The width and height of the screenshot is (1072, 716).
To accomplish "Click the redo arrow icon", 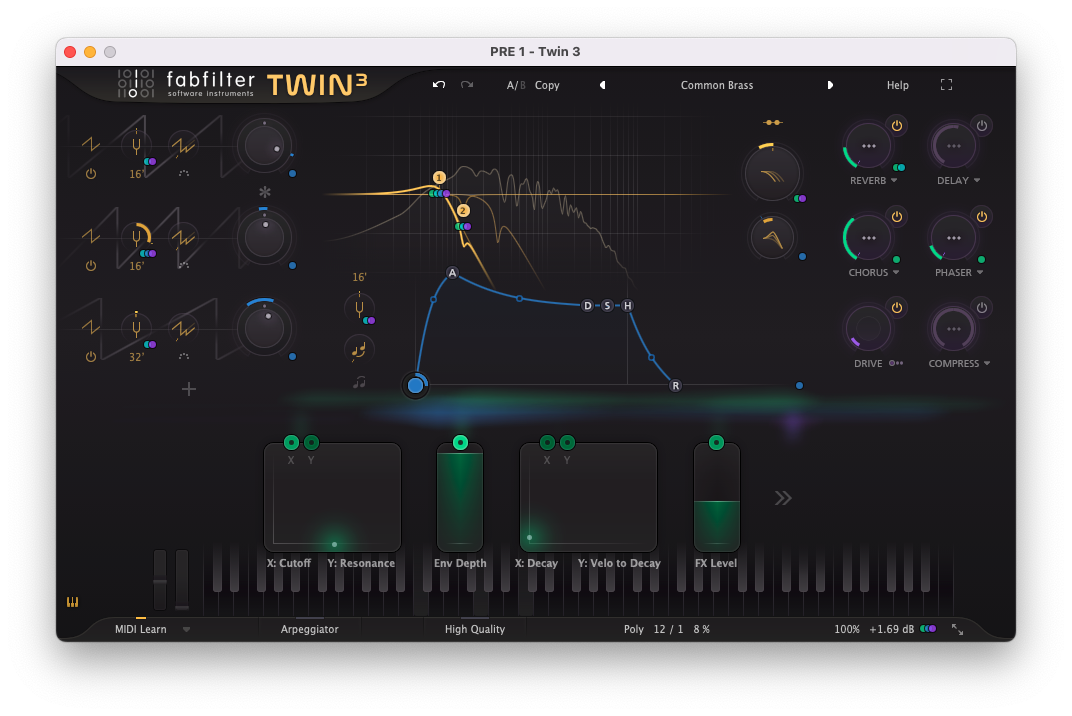I will tap(467, 85).
